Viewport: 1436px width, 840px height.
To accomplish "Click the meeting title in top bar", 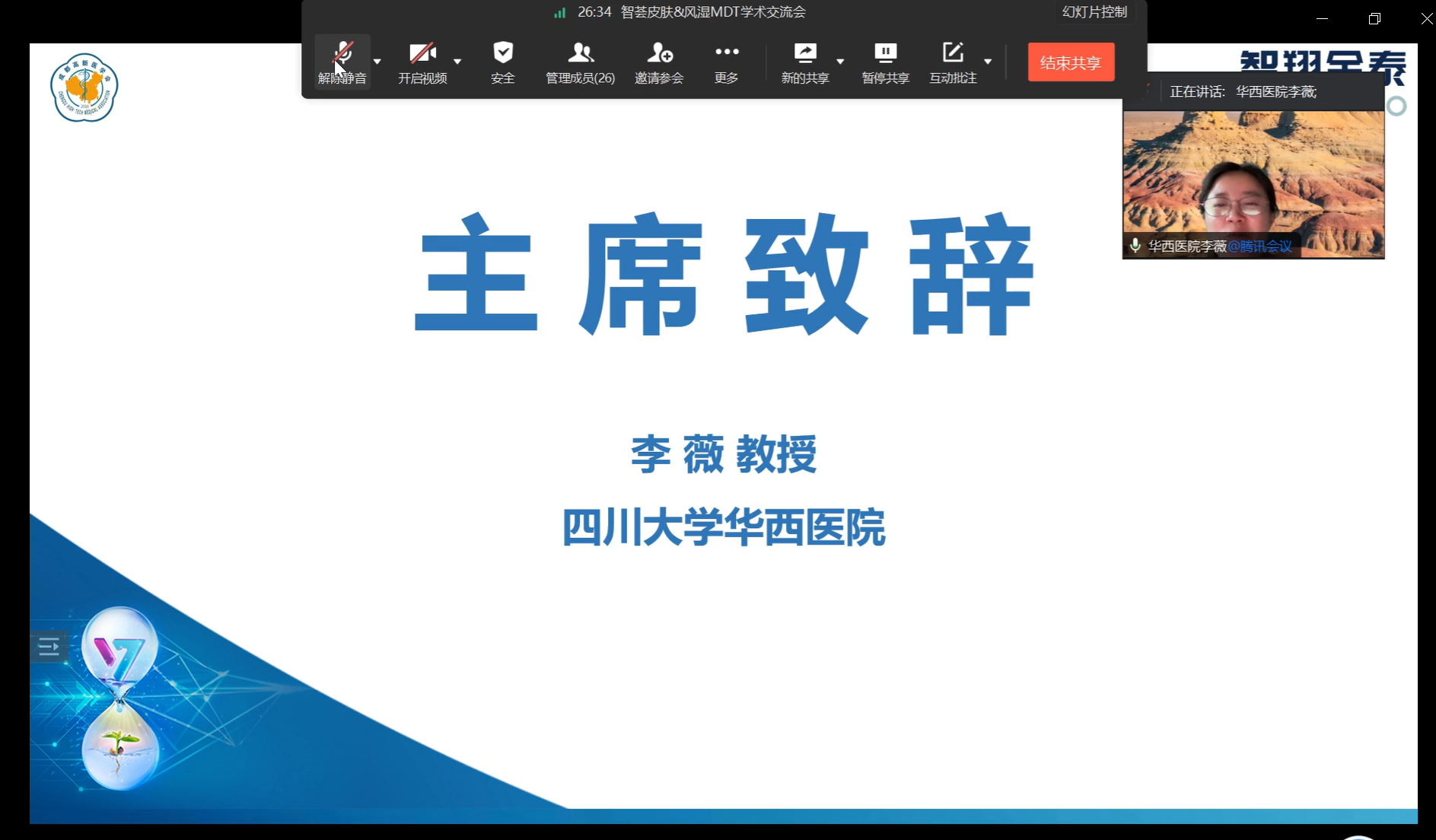I will click(713, 12).
